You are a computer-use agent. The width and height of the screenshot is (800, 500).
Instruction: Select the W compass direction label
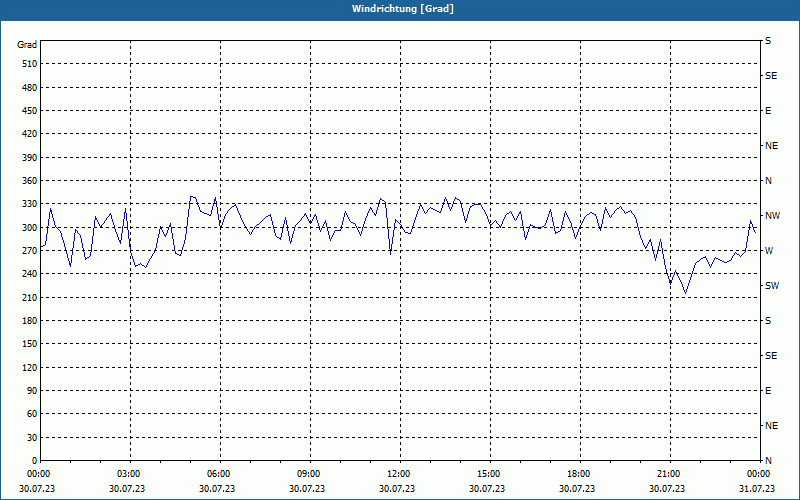[x=769, y=251]
